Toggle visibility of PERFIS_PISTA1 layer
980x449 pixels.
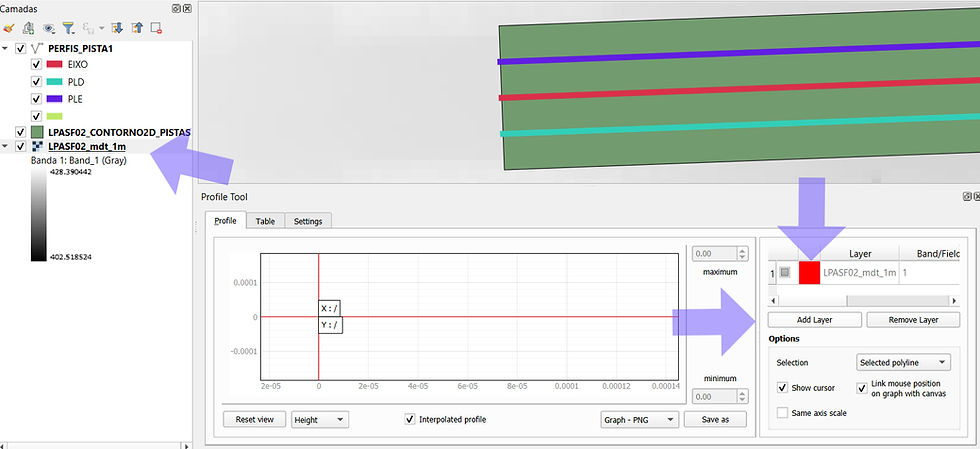21,48
